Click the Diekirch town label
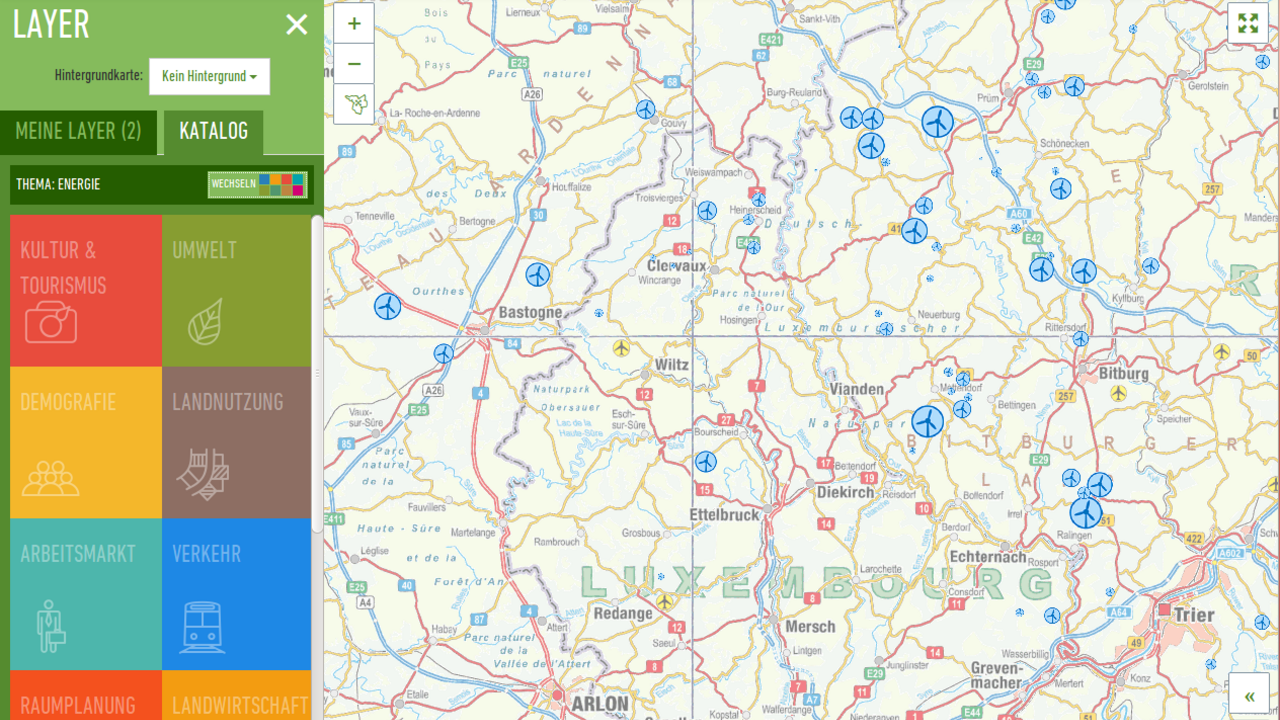Viewport: 1280px width, 720px height. point(846,493)
